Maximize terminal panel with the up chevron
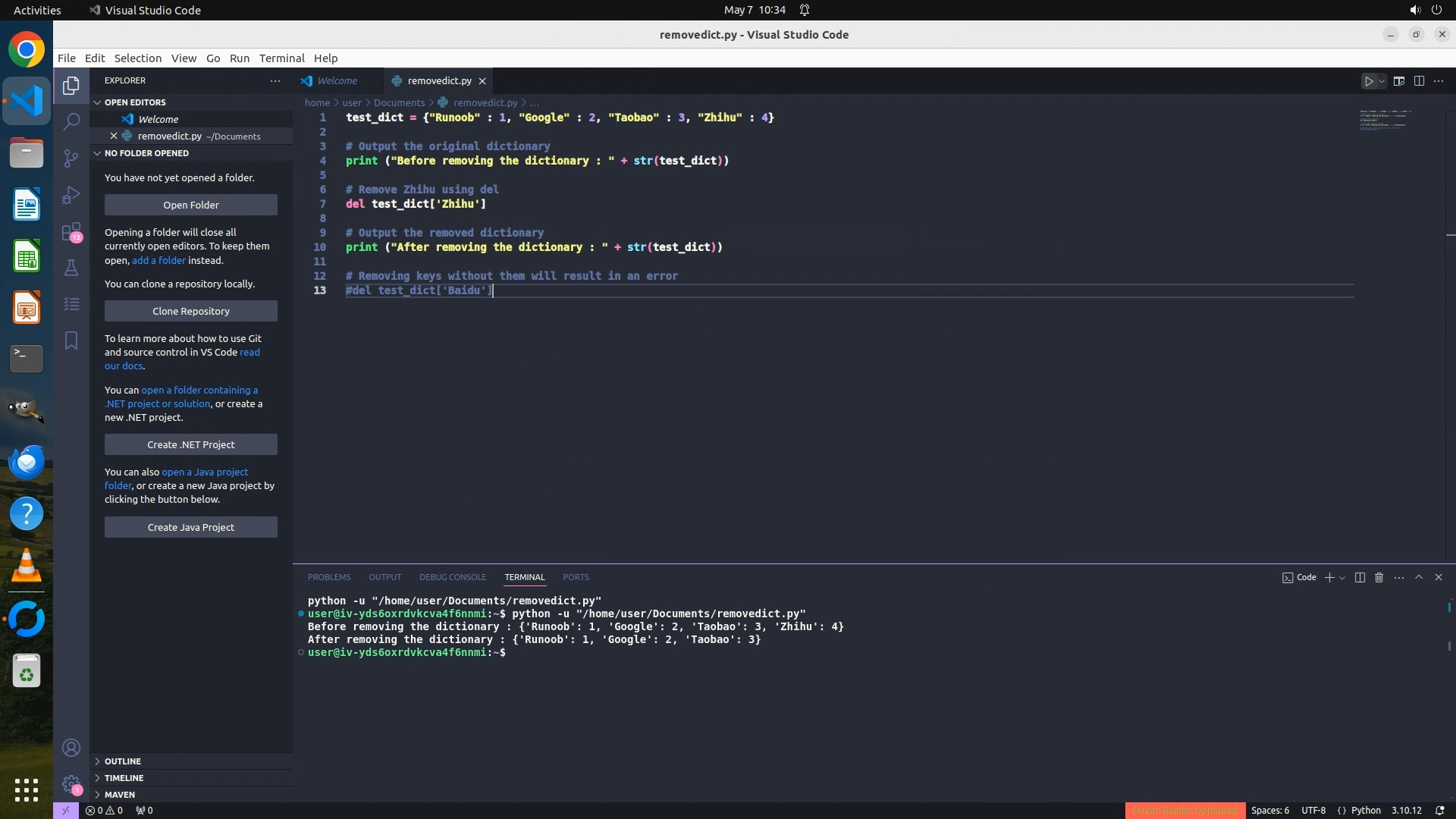 coord(1419,577)
